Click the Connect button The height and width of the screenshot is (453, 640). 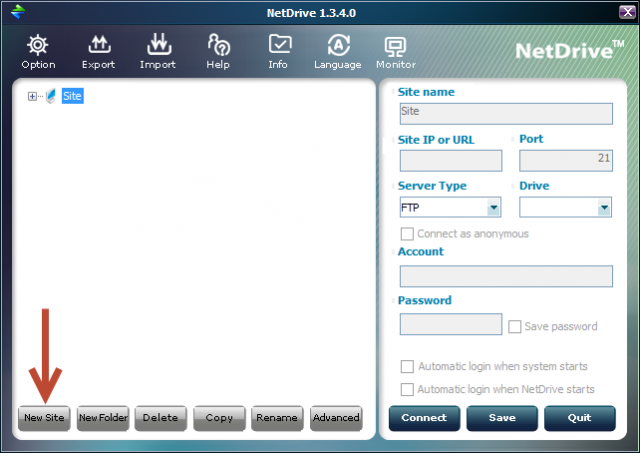[x=424, y=418]
